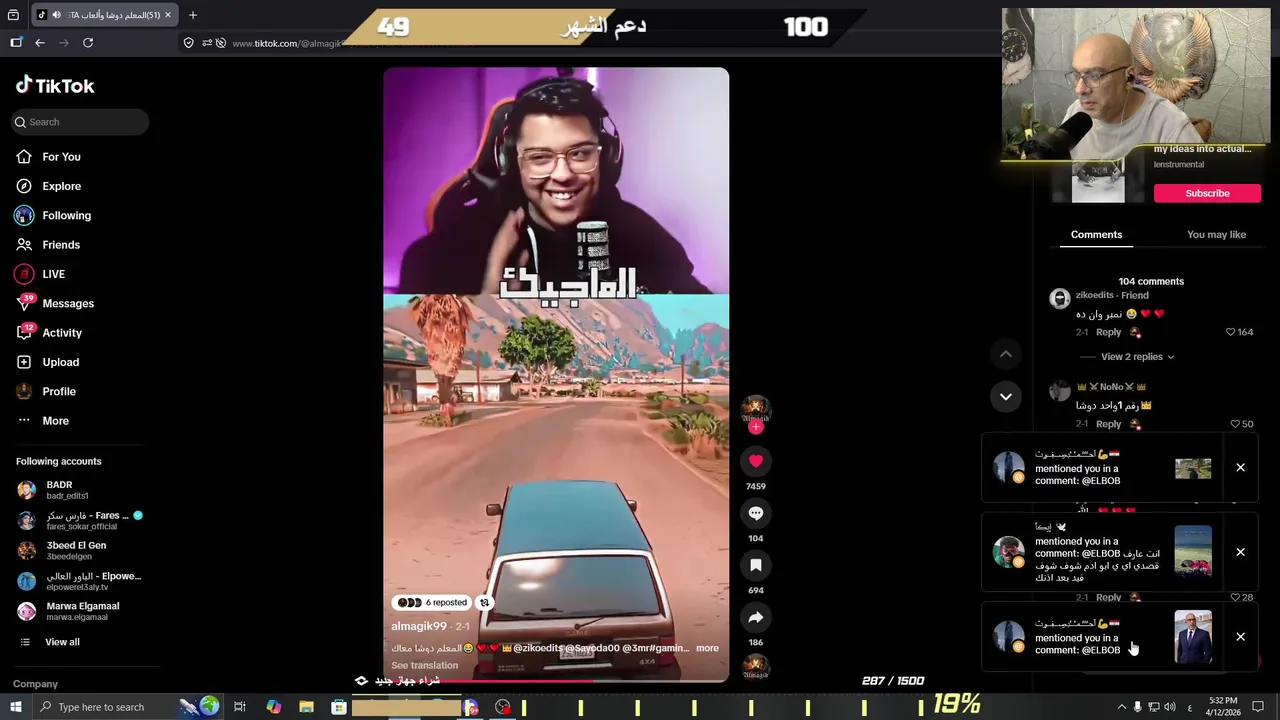Open the Explore page

pyautogui.click(x=61, y=186)
